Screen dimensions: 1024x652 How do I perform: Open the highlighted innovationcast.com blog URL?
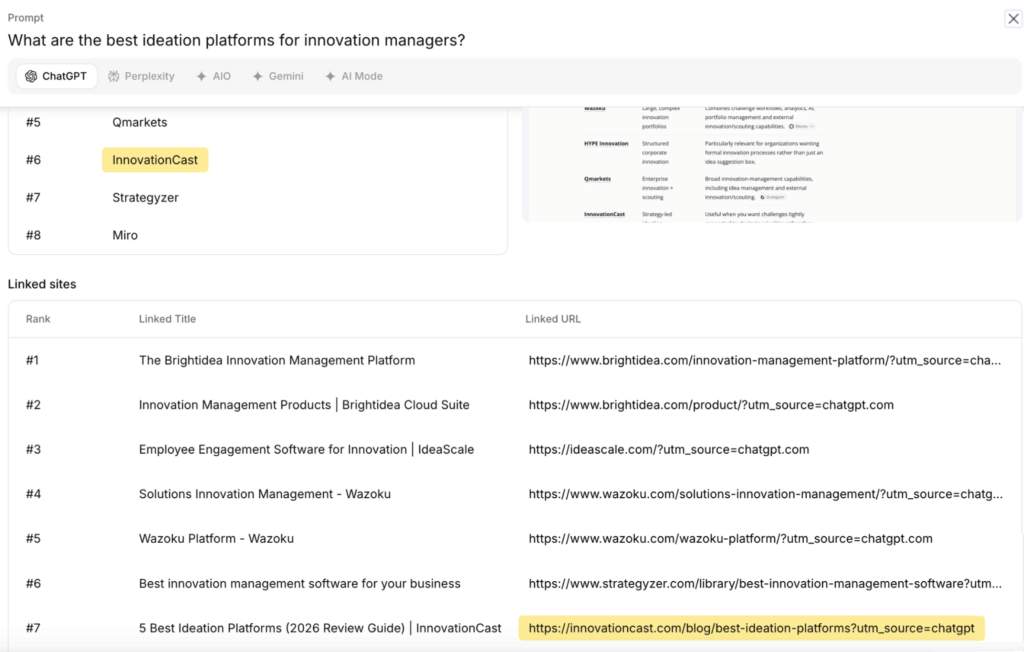751,628
